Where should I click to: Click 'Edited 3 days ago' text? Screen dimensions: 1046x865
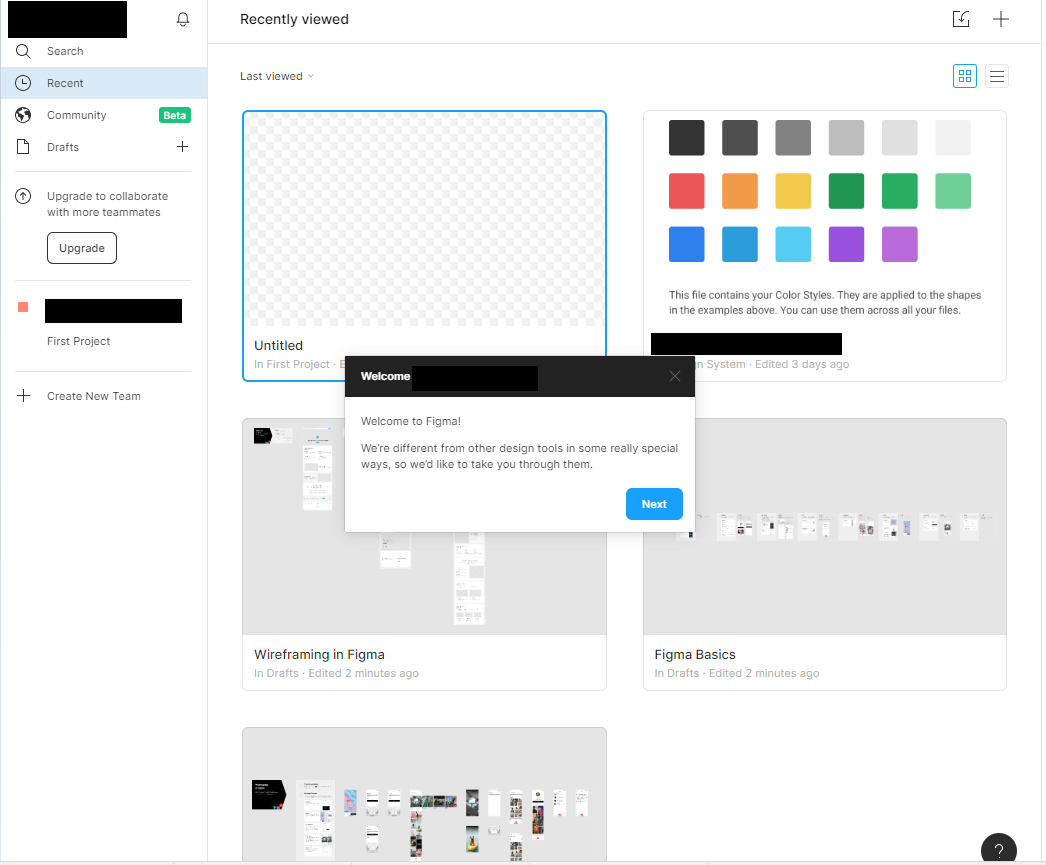coord(802,364)
